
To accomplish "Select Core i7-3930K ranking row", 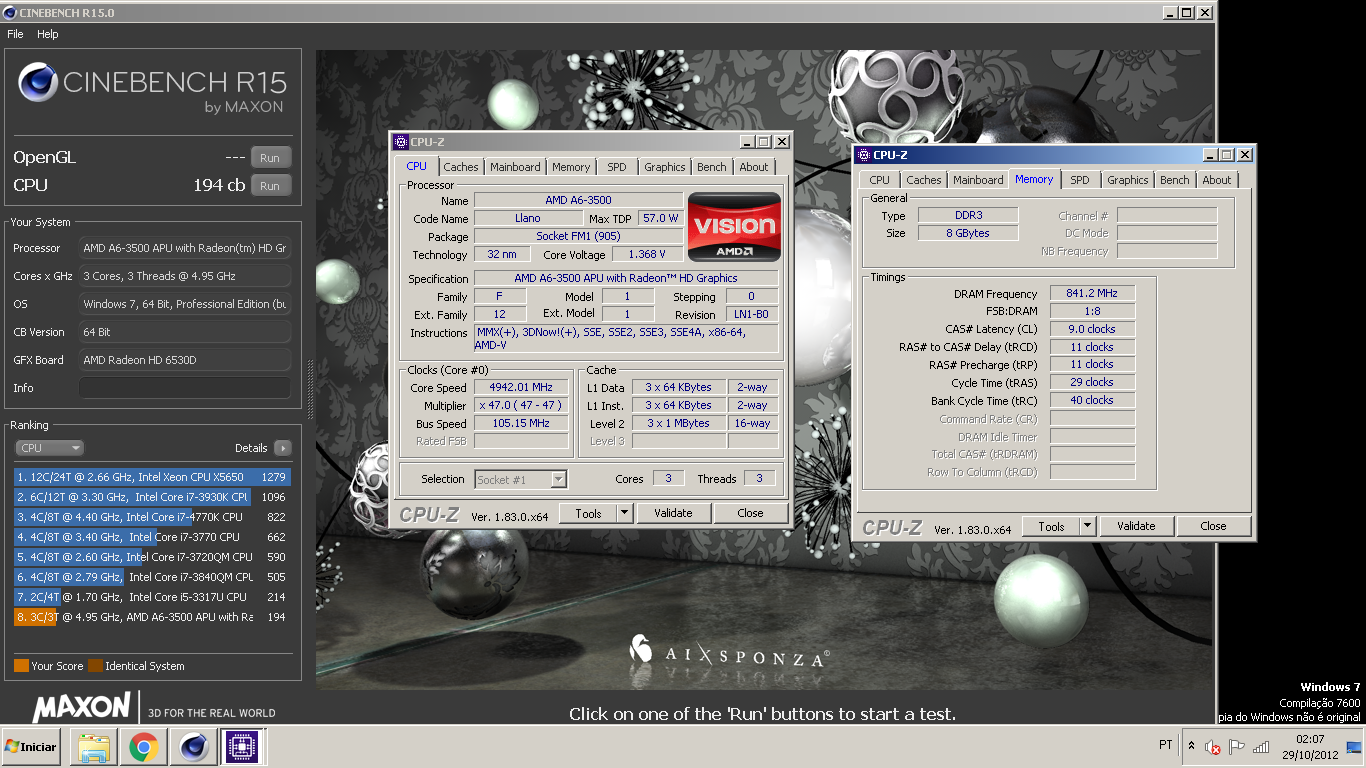I will coord(152,497).
